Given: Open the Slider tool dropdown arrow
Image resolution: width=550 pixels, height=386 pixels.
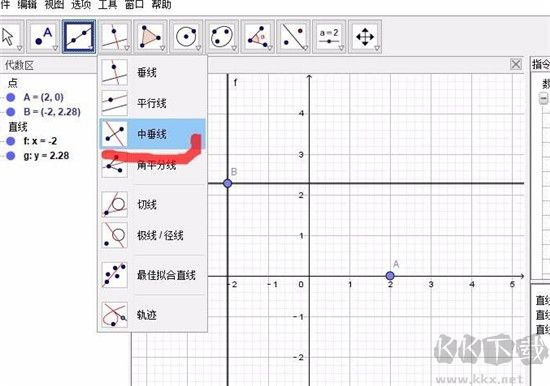Looking at the screenshot, I should (342, 48).
